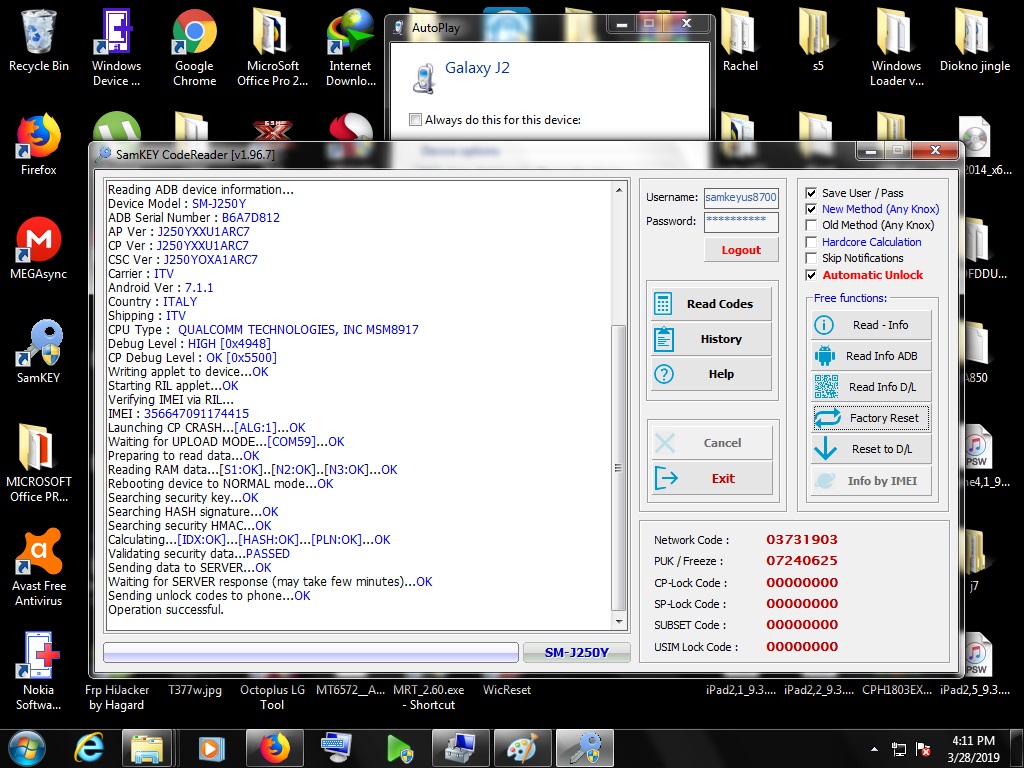Image resolution: width=1024 pixels, height=768 pixels.
Task: Switch to SamKEY taskbar icon
Action: coord(584,748)
